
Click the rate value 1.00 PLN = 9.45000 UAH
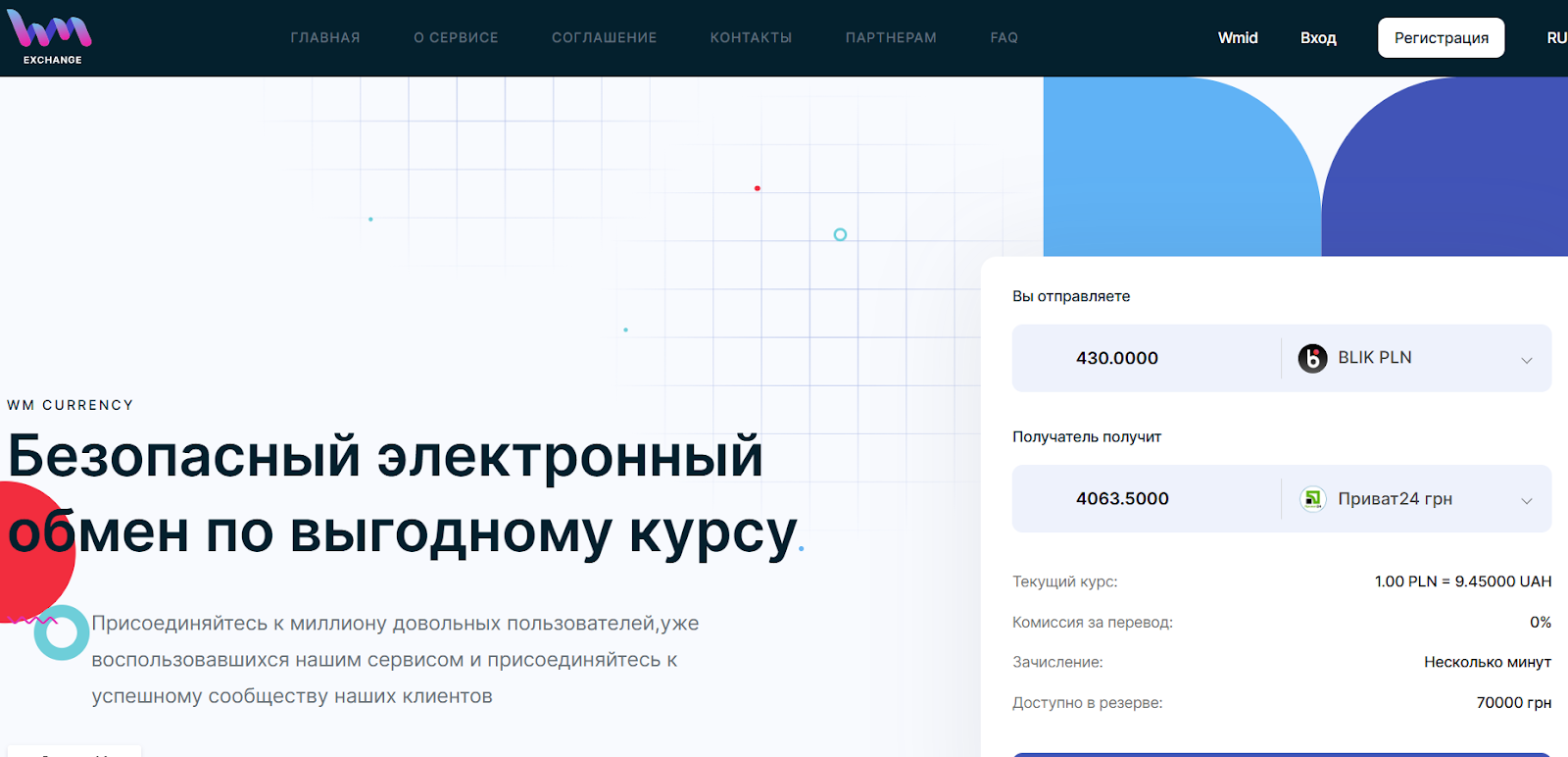(1463, 581)
